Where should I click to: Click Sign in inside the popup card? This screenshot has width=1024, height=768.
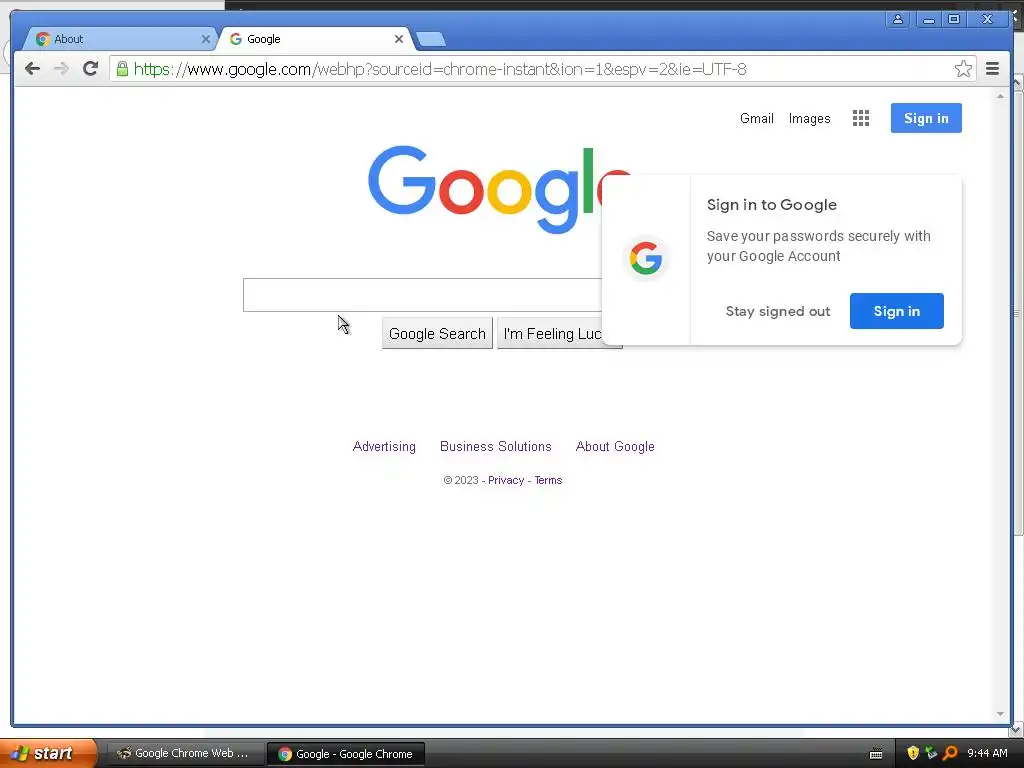pyautogui.click(x=897, y=311)
